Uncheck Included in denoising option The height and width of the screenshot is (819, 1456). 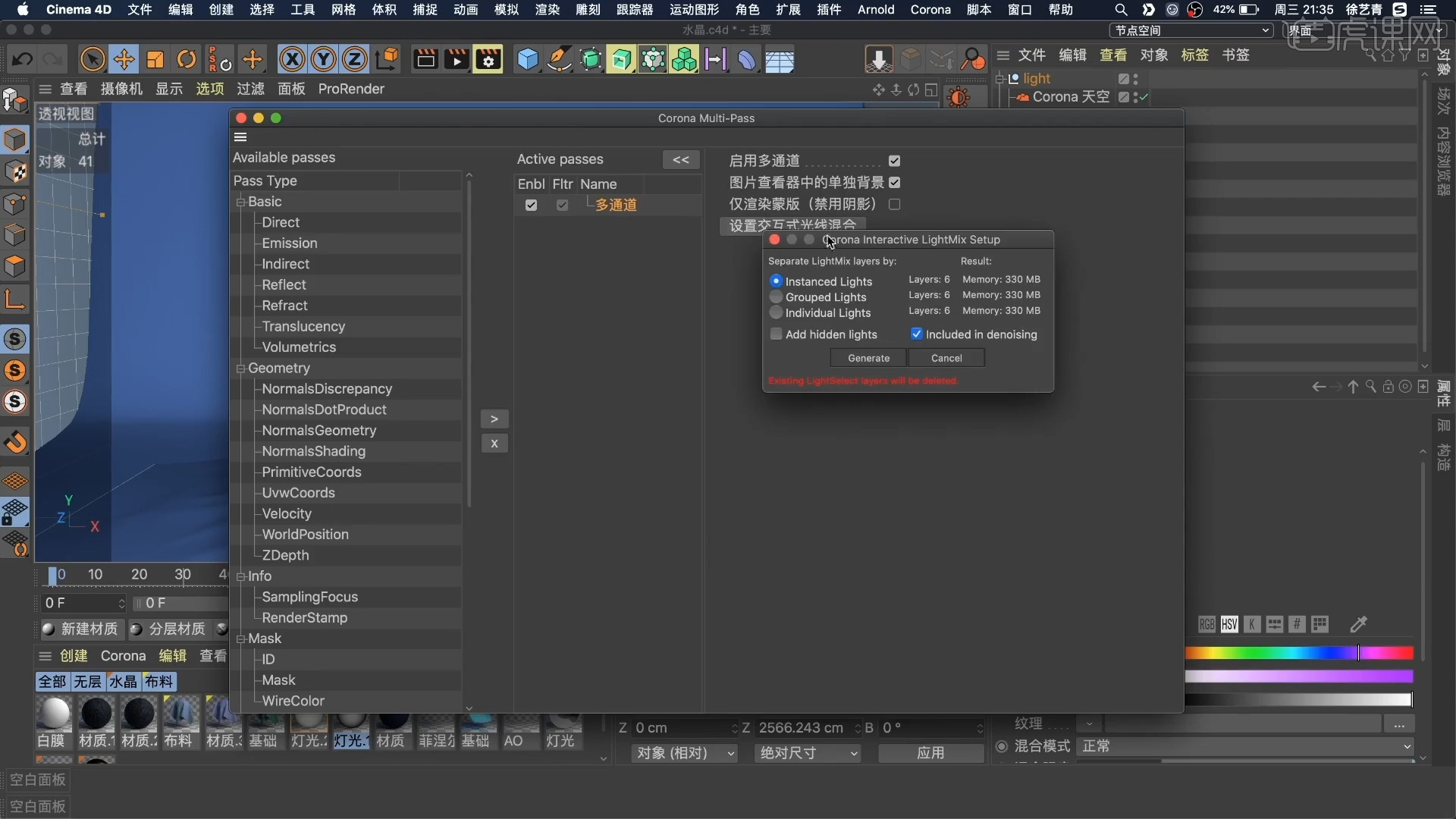917,334
